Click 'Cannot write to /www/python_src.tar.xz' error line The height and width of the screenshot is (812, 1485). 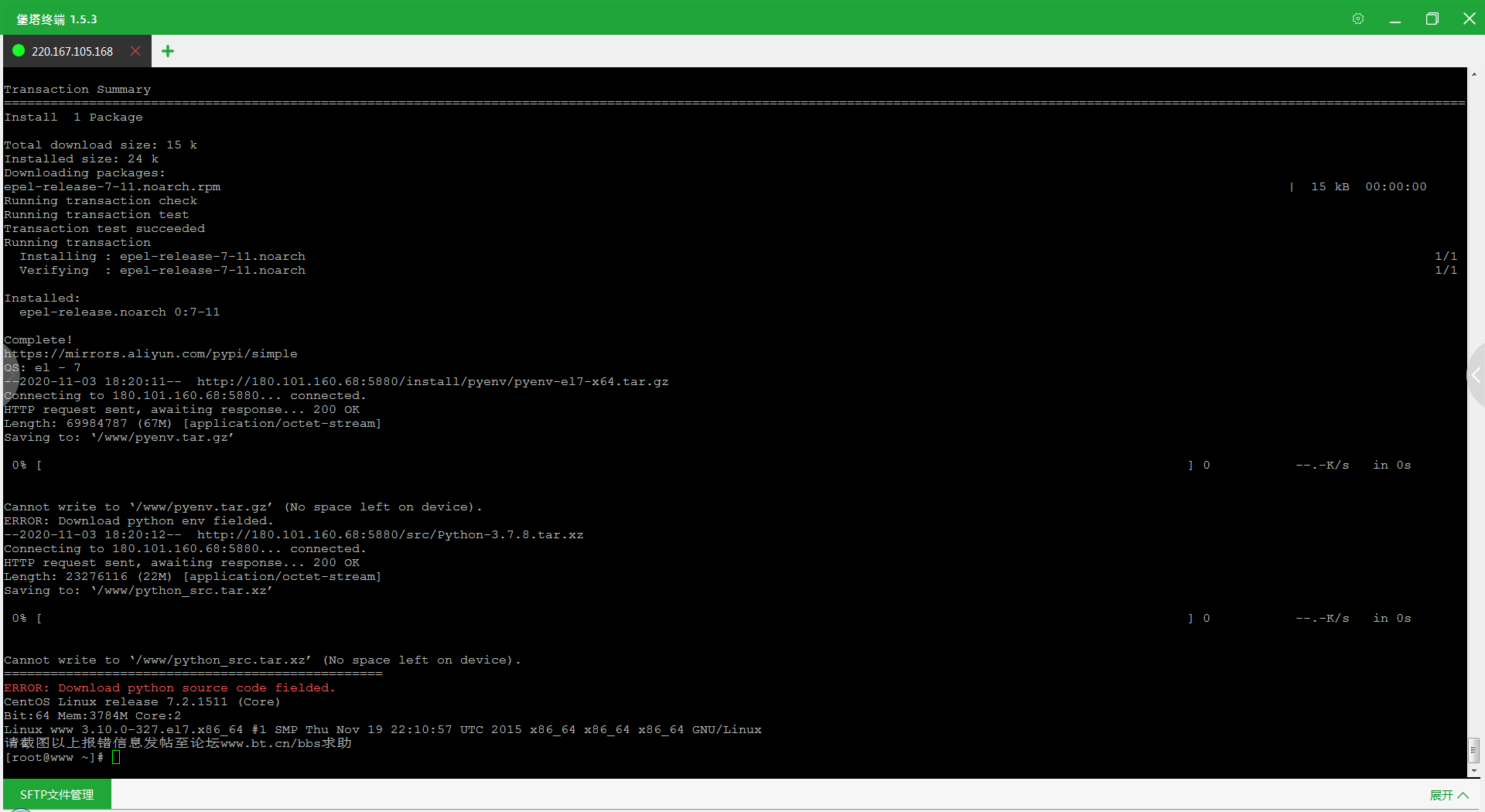click(262, 660)
